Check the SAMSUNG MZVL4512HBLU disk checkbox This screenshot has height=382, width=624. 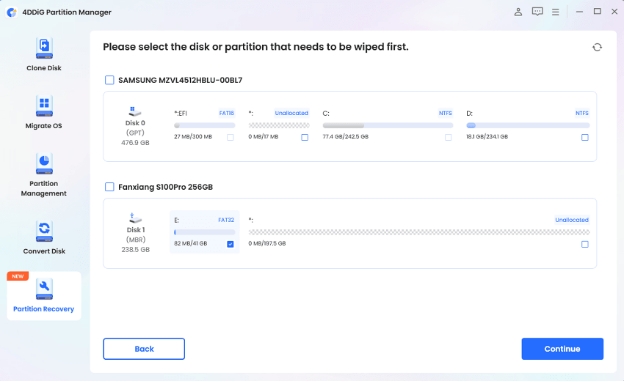coord(109,80)
